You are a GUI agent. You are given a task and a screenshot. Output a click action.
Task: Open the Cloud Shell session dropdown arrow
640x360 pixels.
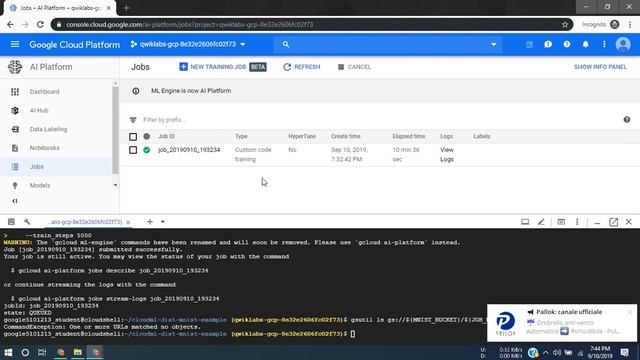pyautogui.click(x=162, y=222)
